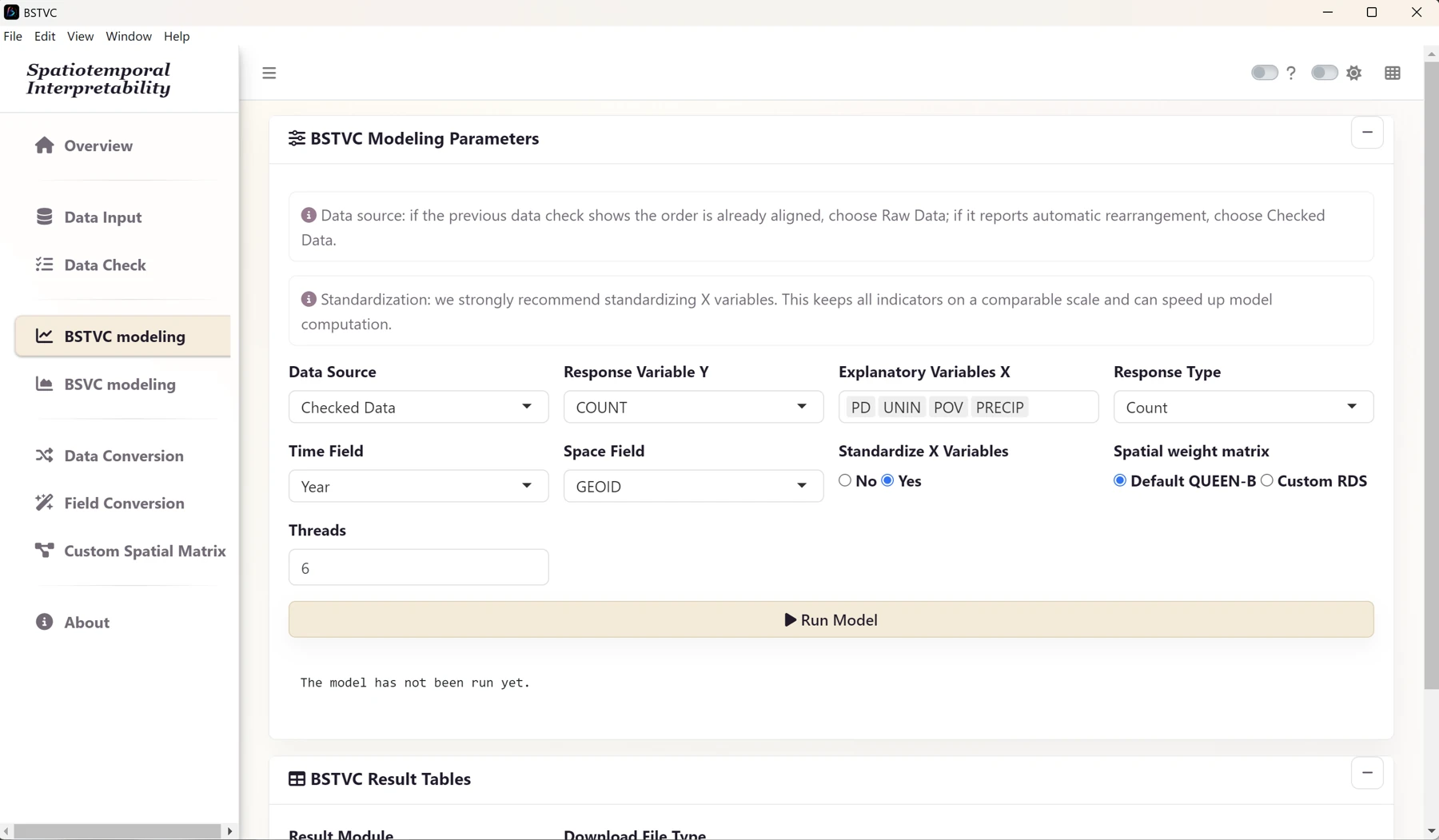The height and width of the screenshot is (840, 1439).
Task: Click the info icon beside the Standardization note
Action: (x=309, y=299)
